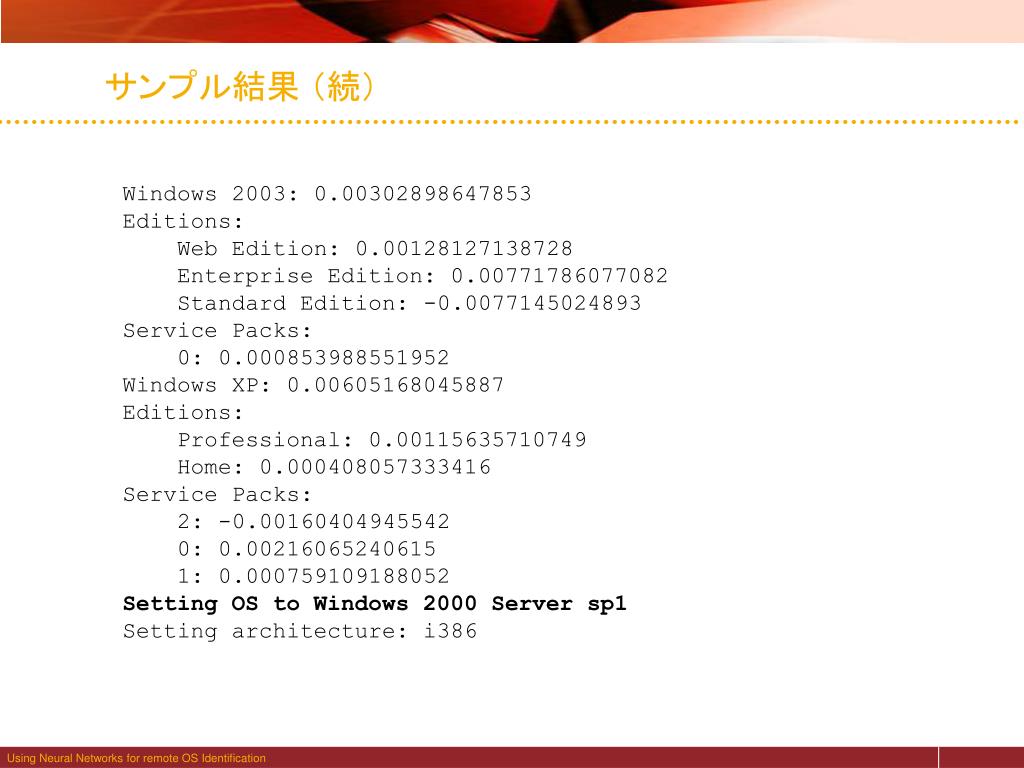Select 'Windows XP: 0.00605168045887' line
Image resolution: width=1024 pixels, height=768 pixels.
pos(313,385)
